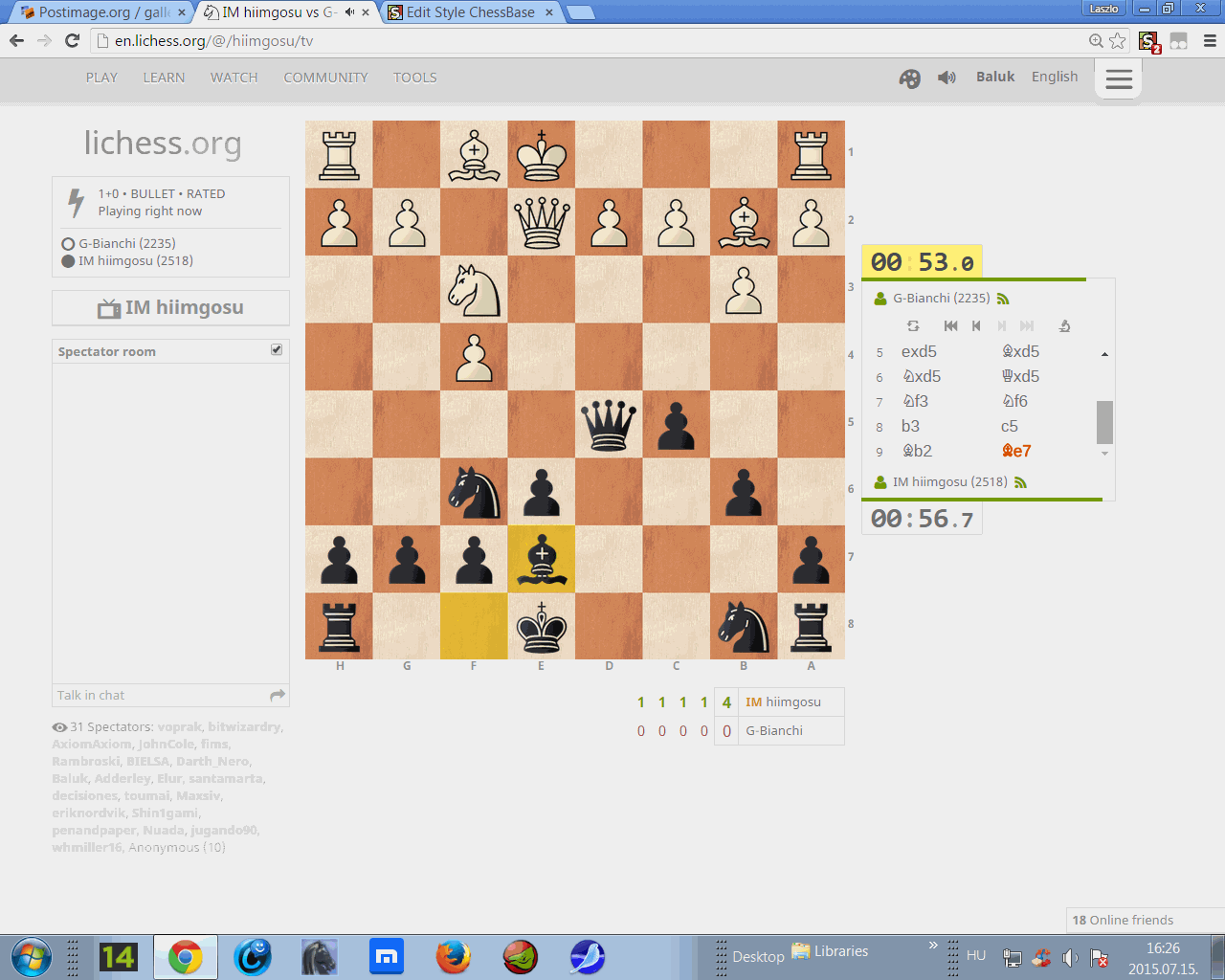Click the black queen on the board
The image size is (1225, 980).
tap(609, 424)
